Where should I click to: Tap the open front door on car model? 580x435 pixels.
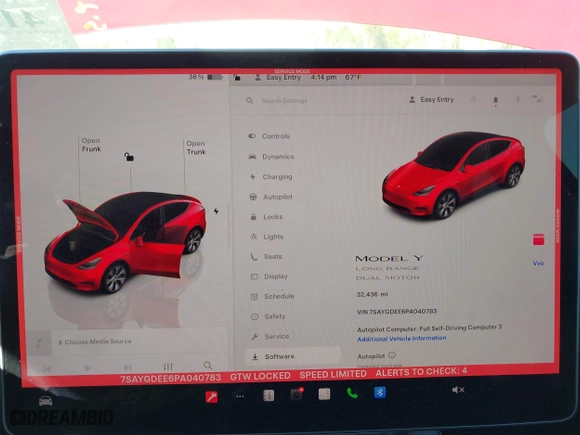(x=157, y=259)
